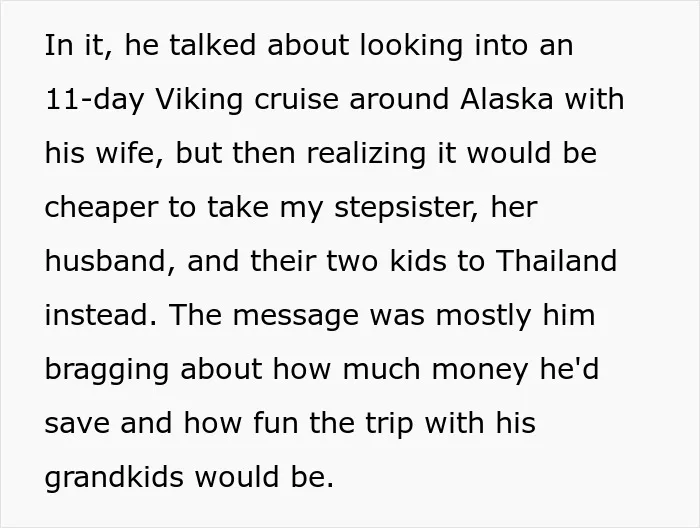
Task: Click the word "grandkids" on the last line
Action: pyautogui.click(x=114, y=477)
